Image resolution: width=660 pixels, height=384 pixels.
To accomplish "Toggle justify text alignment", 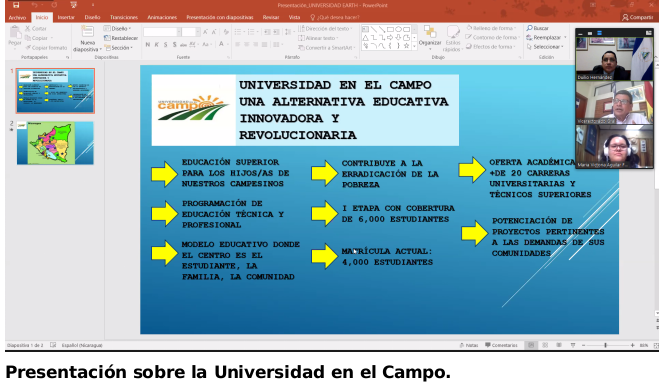I will point(264,45).
